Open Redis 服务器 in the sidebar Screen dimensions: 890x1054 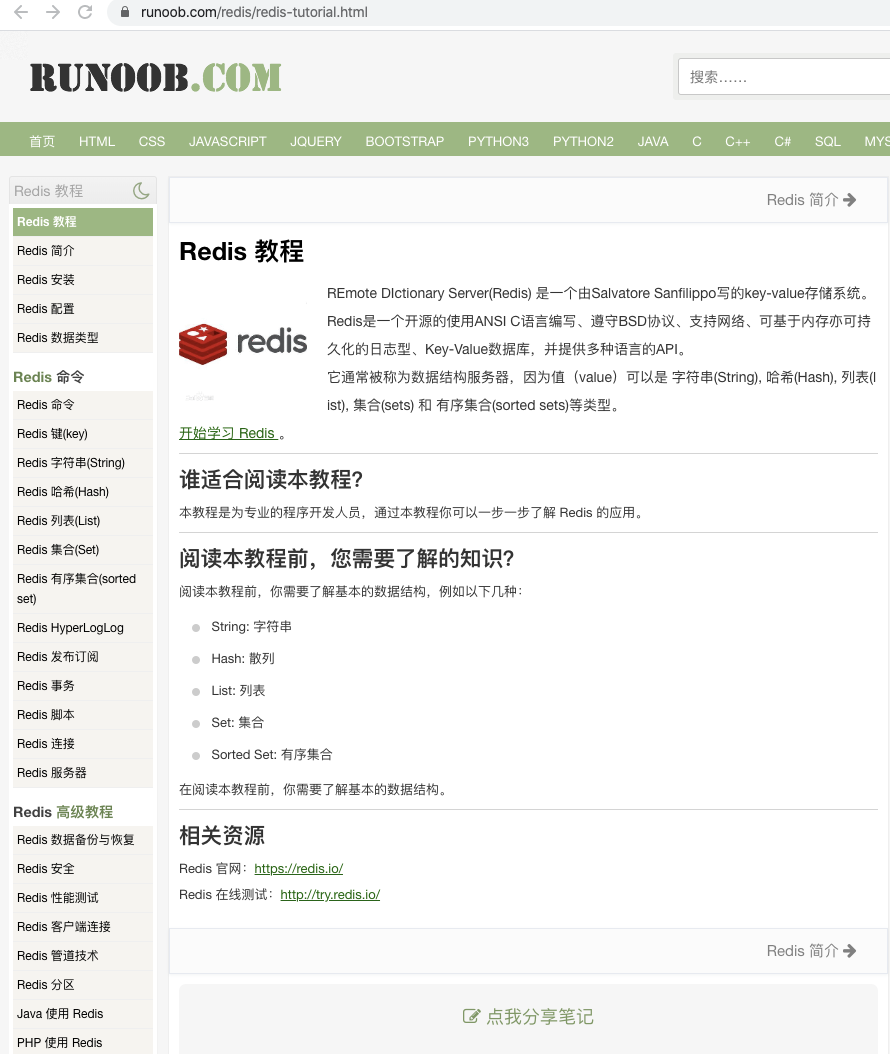point(83,772)
